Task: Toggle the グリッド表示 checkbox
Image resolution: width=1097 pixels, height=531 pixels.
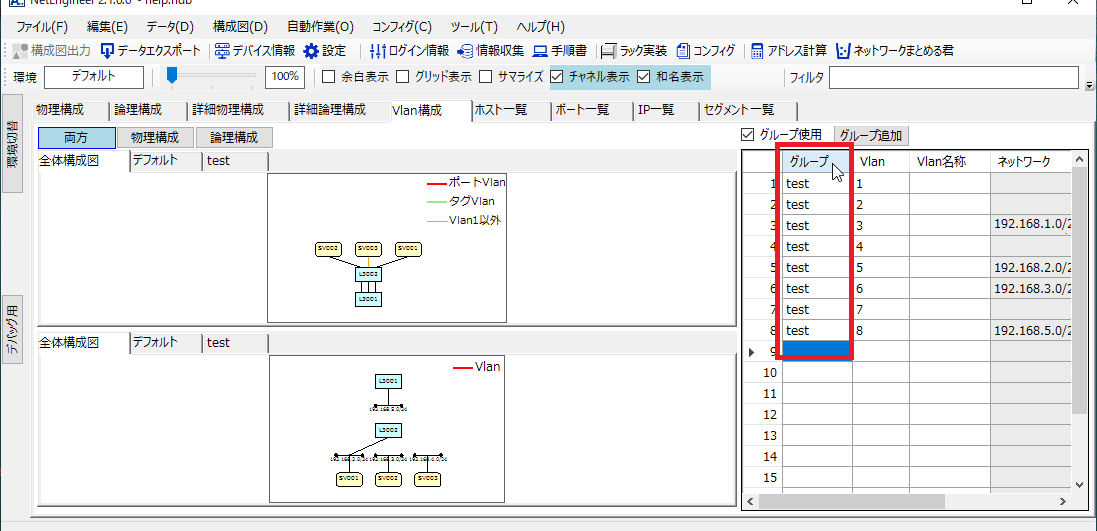Action: point(403,76)
